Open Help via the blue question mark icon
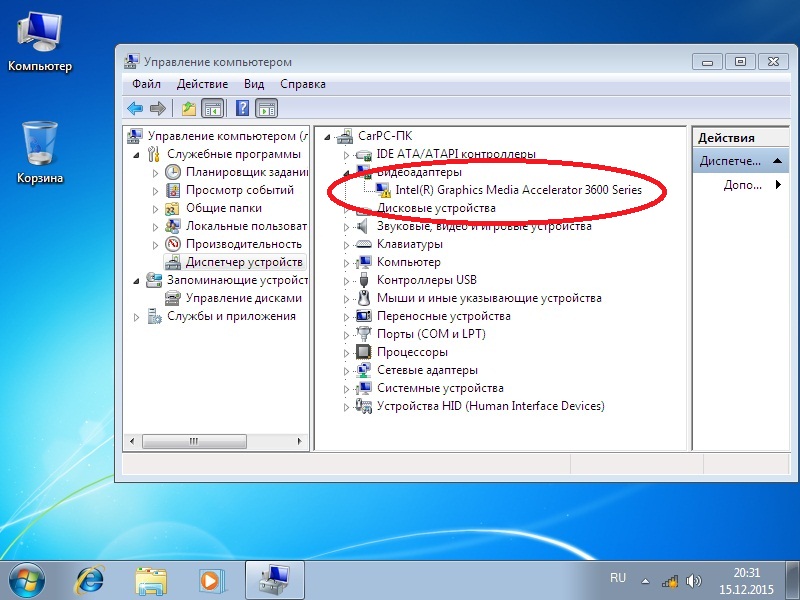800x600 pixels. [241, 108]
